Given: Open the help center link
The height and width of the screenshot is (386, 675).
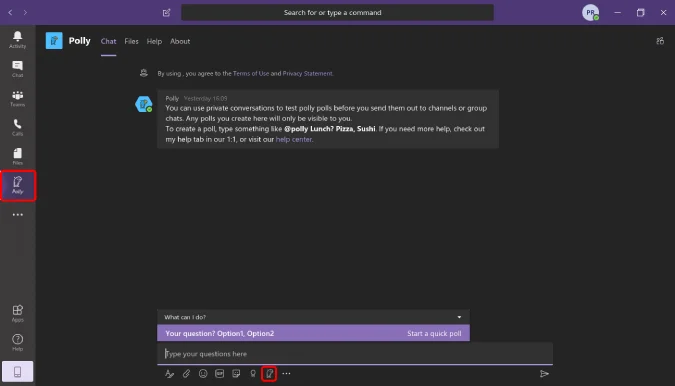Looking at the screenshot, I should 294,139.
